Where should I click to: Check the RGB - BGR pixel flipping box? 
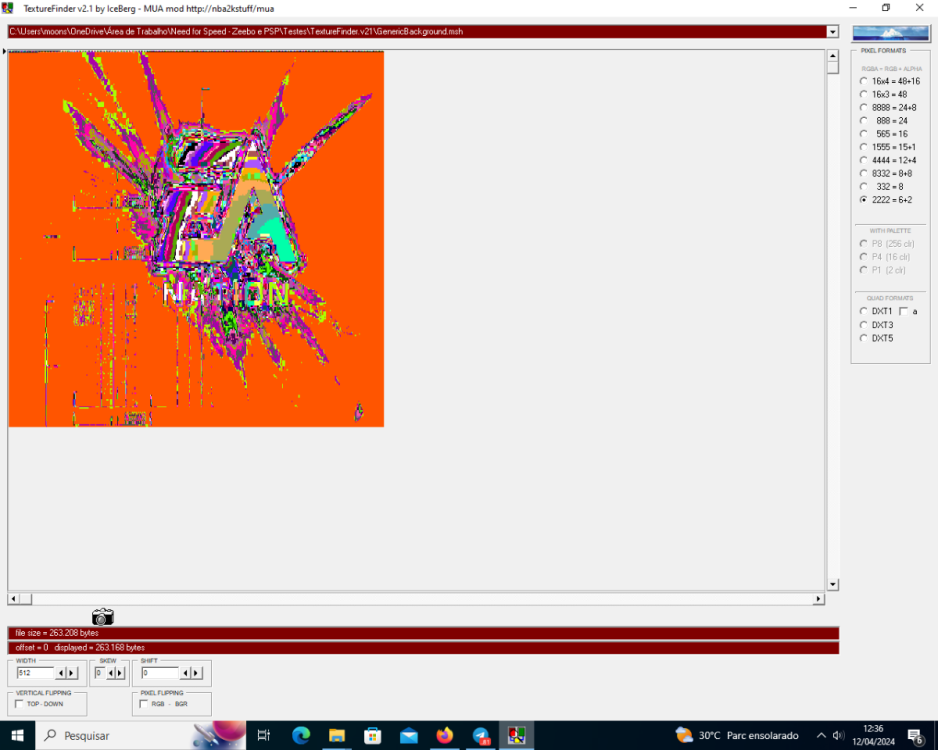pyautogui.click(x=143, y=704)
